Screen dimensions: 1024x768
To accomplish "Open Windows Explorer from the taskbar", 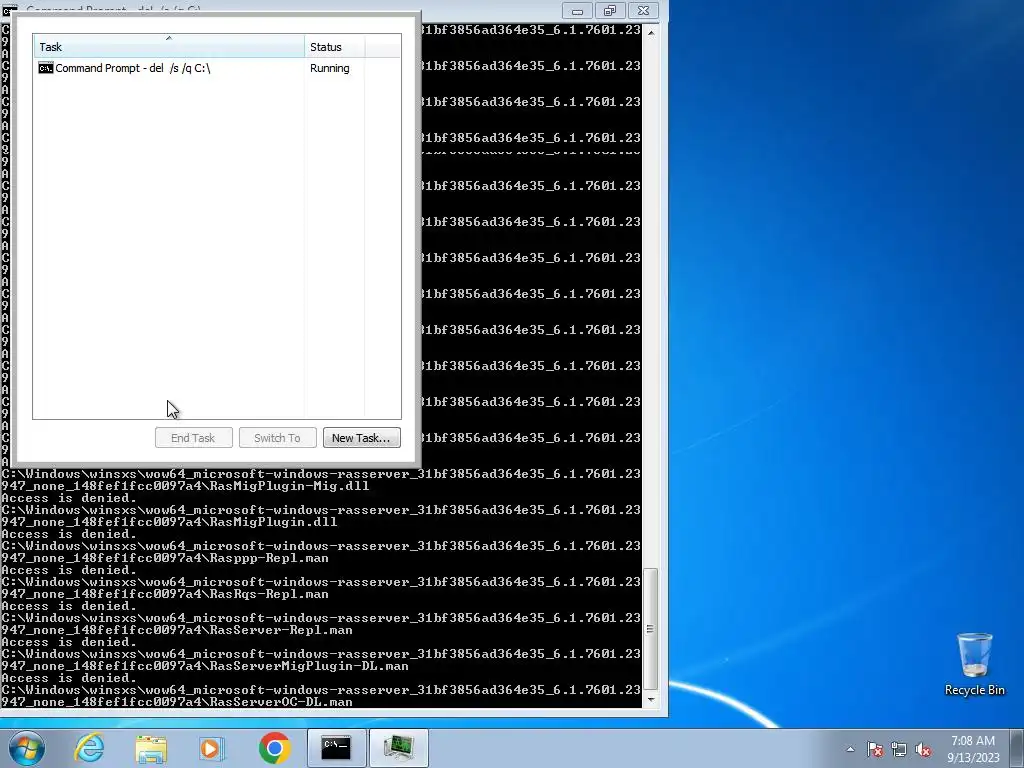I will tap(151, 748).
